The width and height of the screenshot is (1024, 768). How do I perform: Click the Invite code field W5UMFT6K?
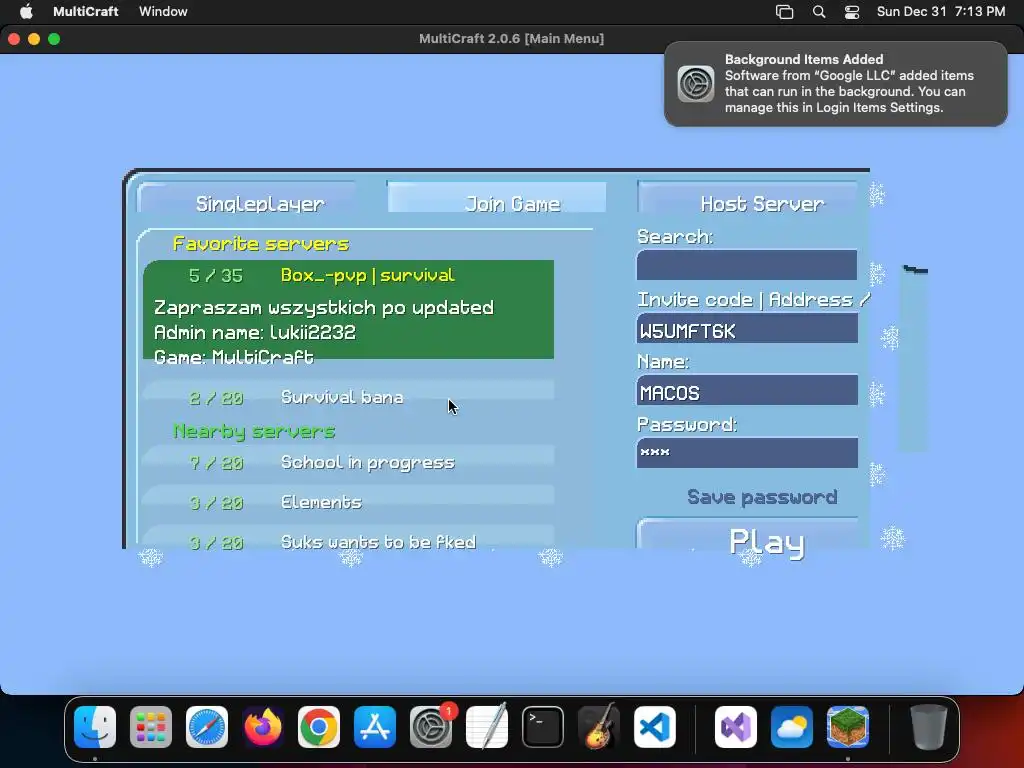747,328
